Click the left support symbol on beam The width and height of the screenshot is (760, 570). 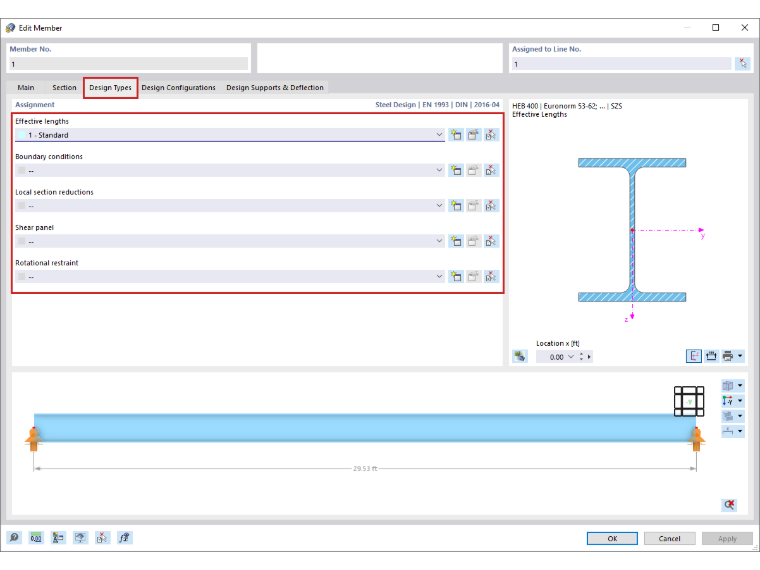[33, 440]
